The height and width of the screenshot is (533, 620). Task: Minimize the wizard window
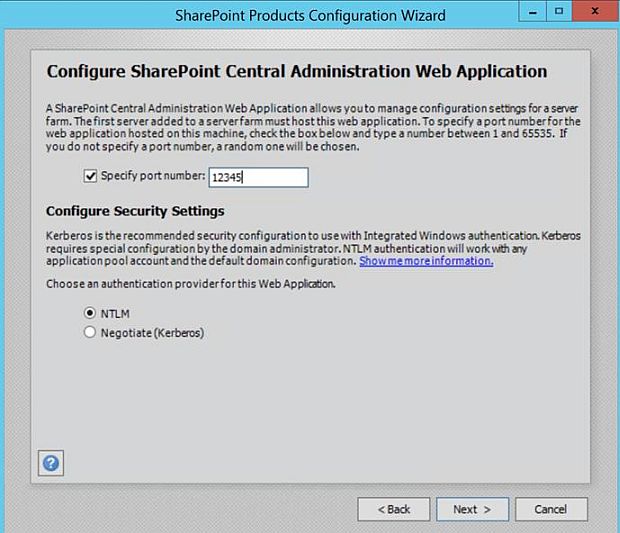[533, 11]
